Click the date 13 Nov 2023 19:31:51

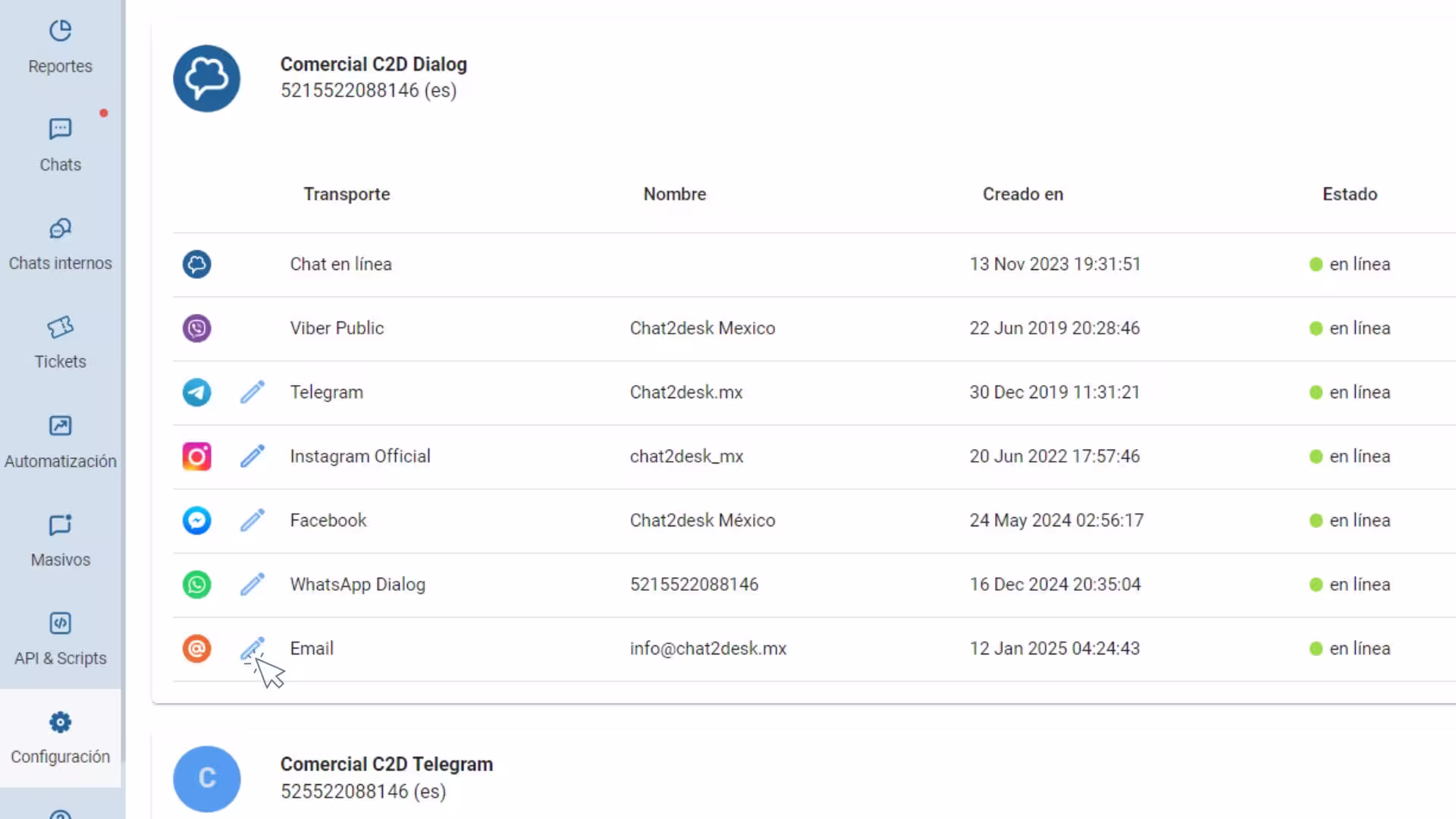1055,264
